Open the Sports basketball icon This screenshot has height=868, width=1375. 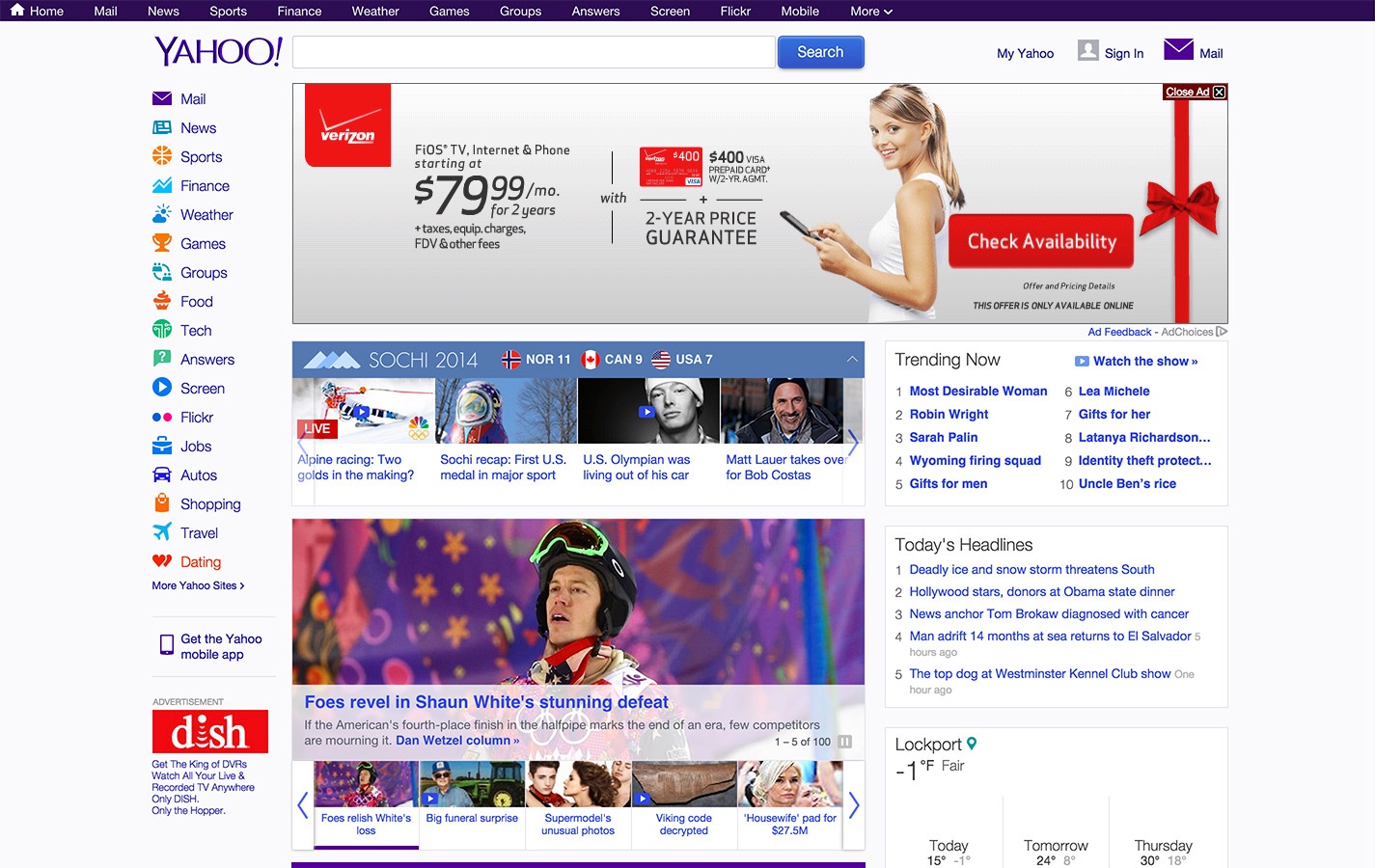click(162, 156)
